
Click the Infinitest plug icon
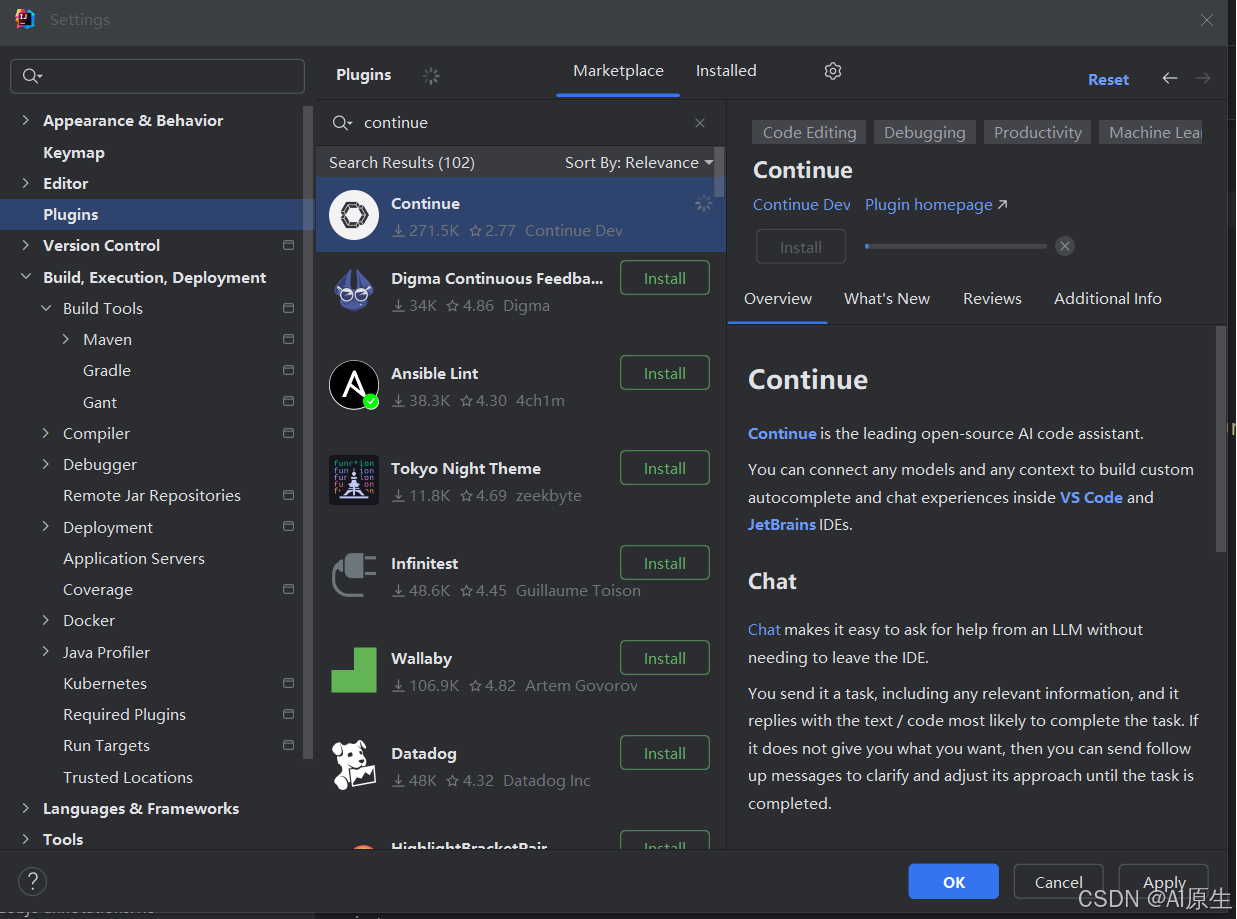354,576
